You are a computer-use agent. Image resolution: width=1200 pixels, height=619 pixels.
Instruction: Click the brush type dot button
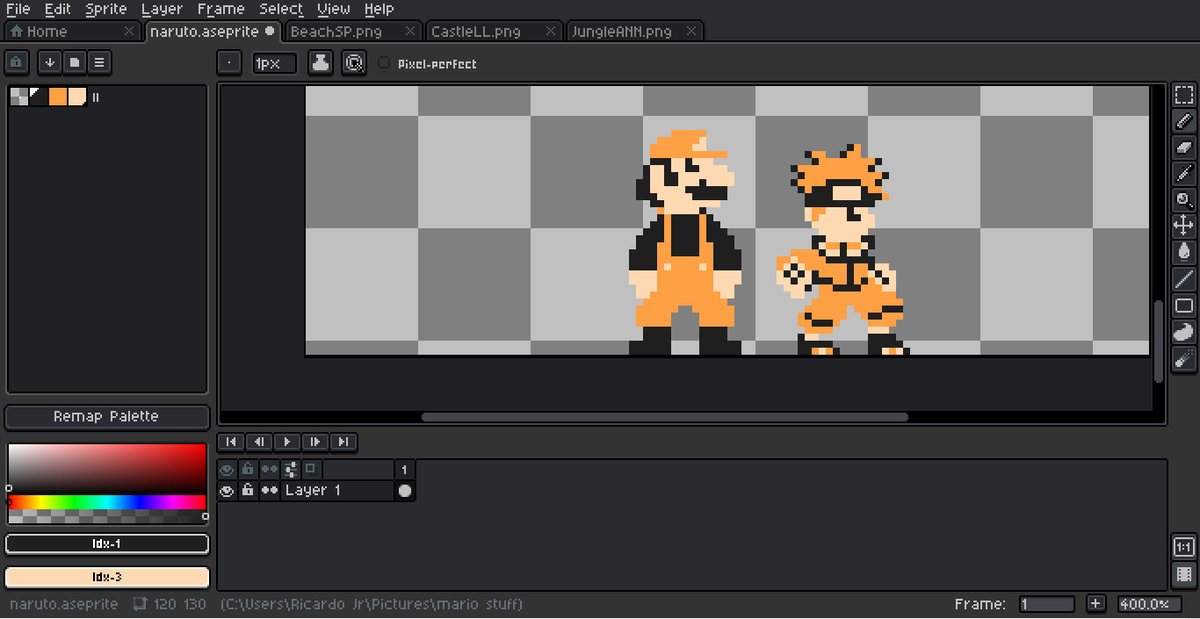(x=229, y=63)
